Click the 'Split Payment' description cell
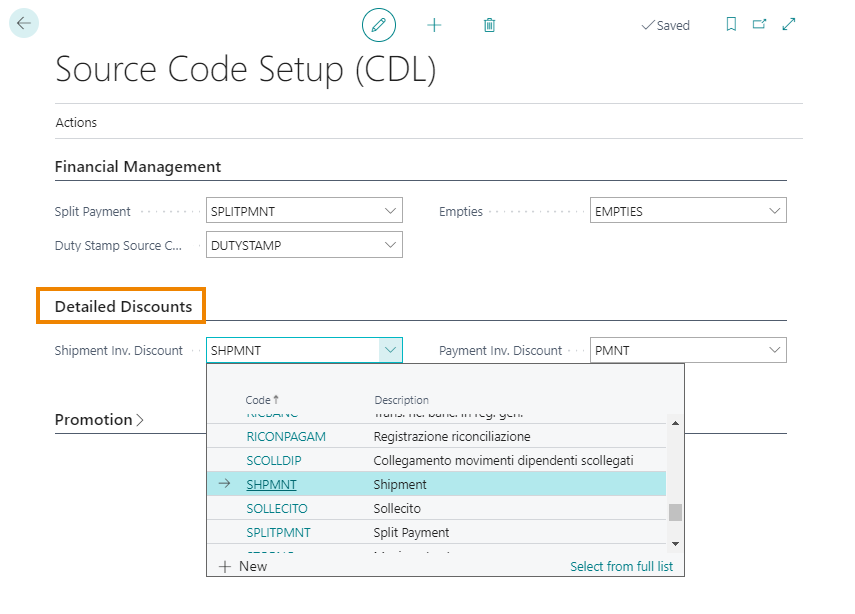The height and width of the screenshot is (614, 855). tap(411, 532)
